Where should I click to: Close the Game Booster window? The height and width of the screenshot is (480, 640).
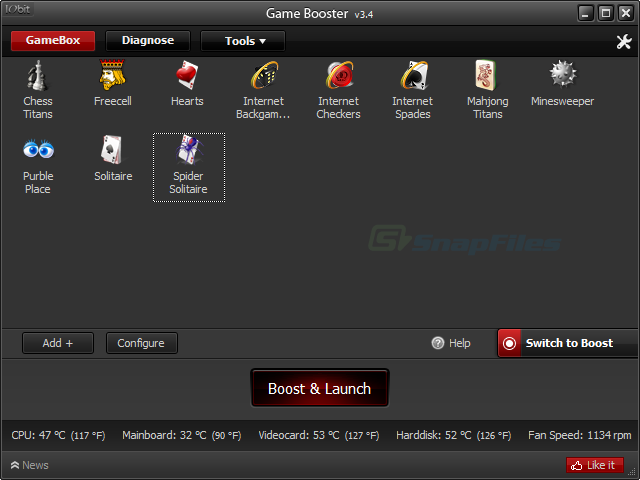[626, 13]
